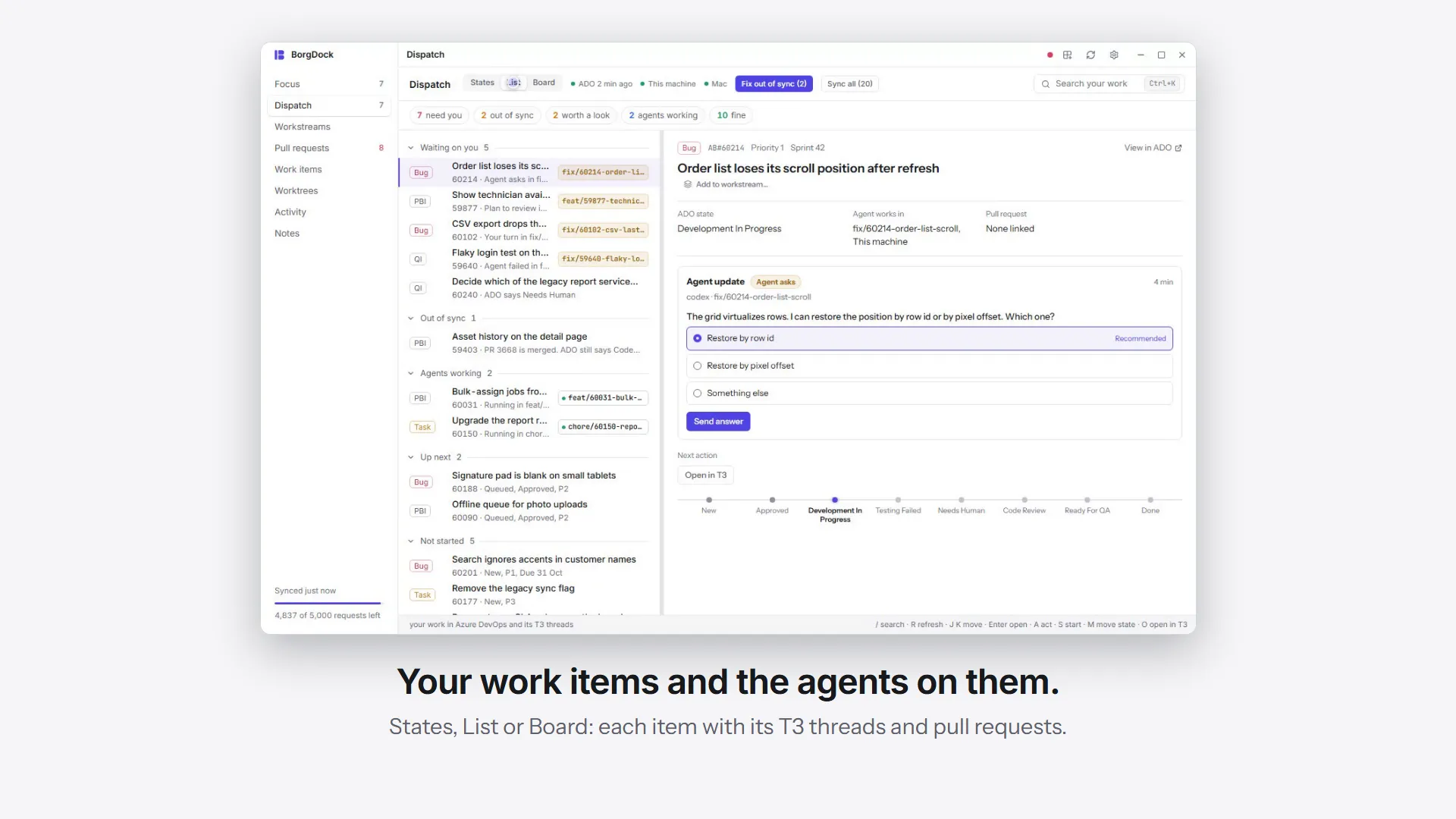1456x819 pixels.
Task: Click the PBI badge on Show technician row
Action: (420, 202)
